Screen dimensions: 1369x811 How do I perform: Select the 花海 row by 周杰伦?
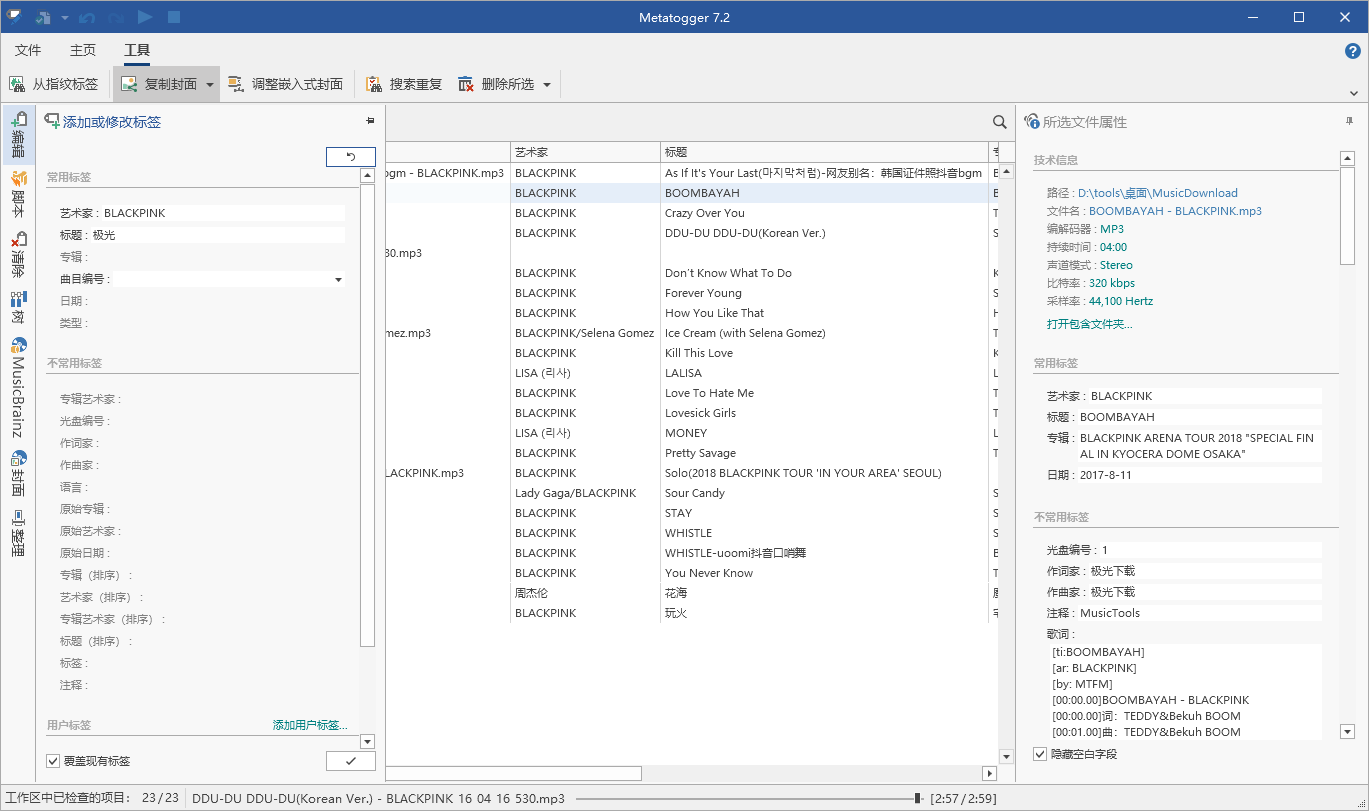pyautogui.click(x=692, y=593)
